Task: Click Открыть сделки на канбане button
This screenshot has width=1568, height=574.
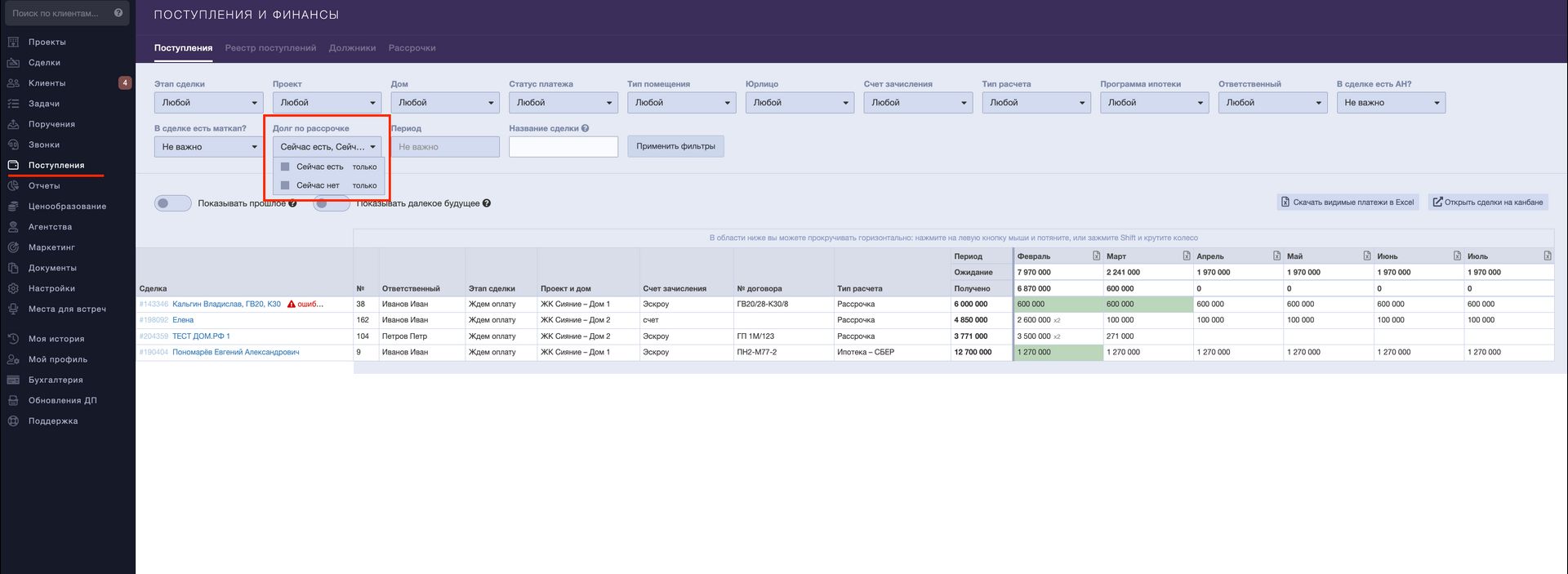Action: pyautogui.click(x=1488, y=202)
